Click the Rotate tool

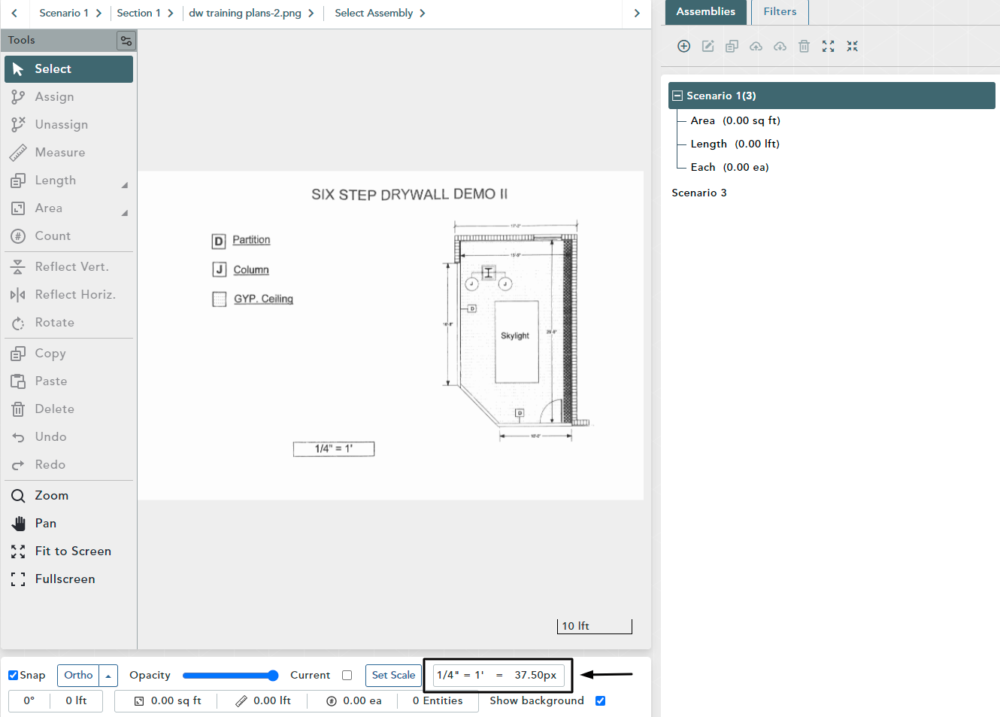tap(54, 323)
